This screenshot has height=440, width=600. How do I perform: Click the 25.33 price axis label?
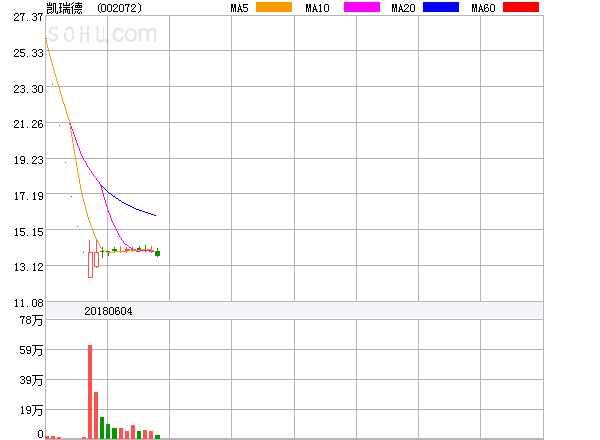coord(28,53)
